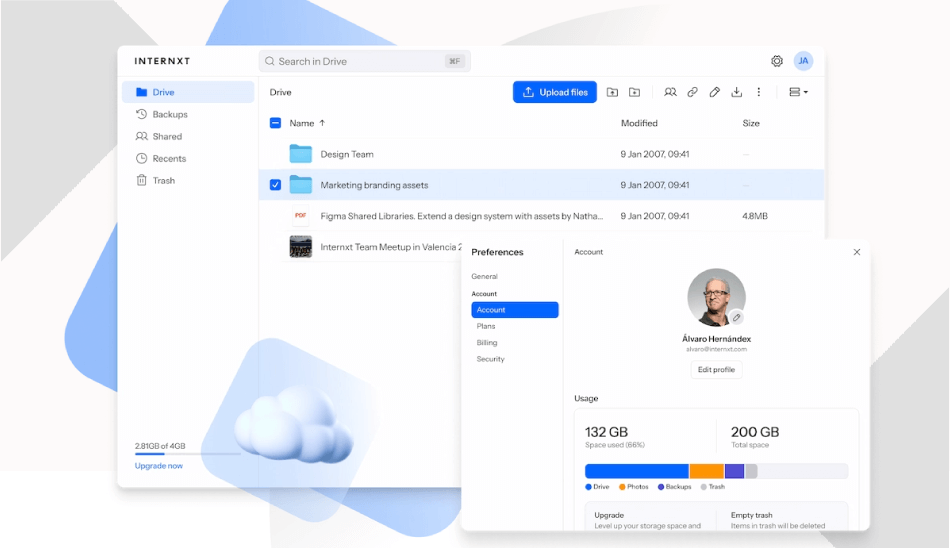Close the Preferences dialog
Viewport: 950px width, 548px height.
tap(857, 252)
